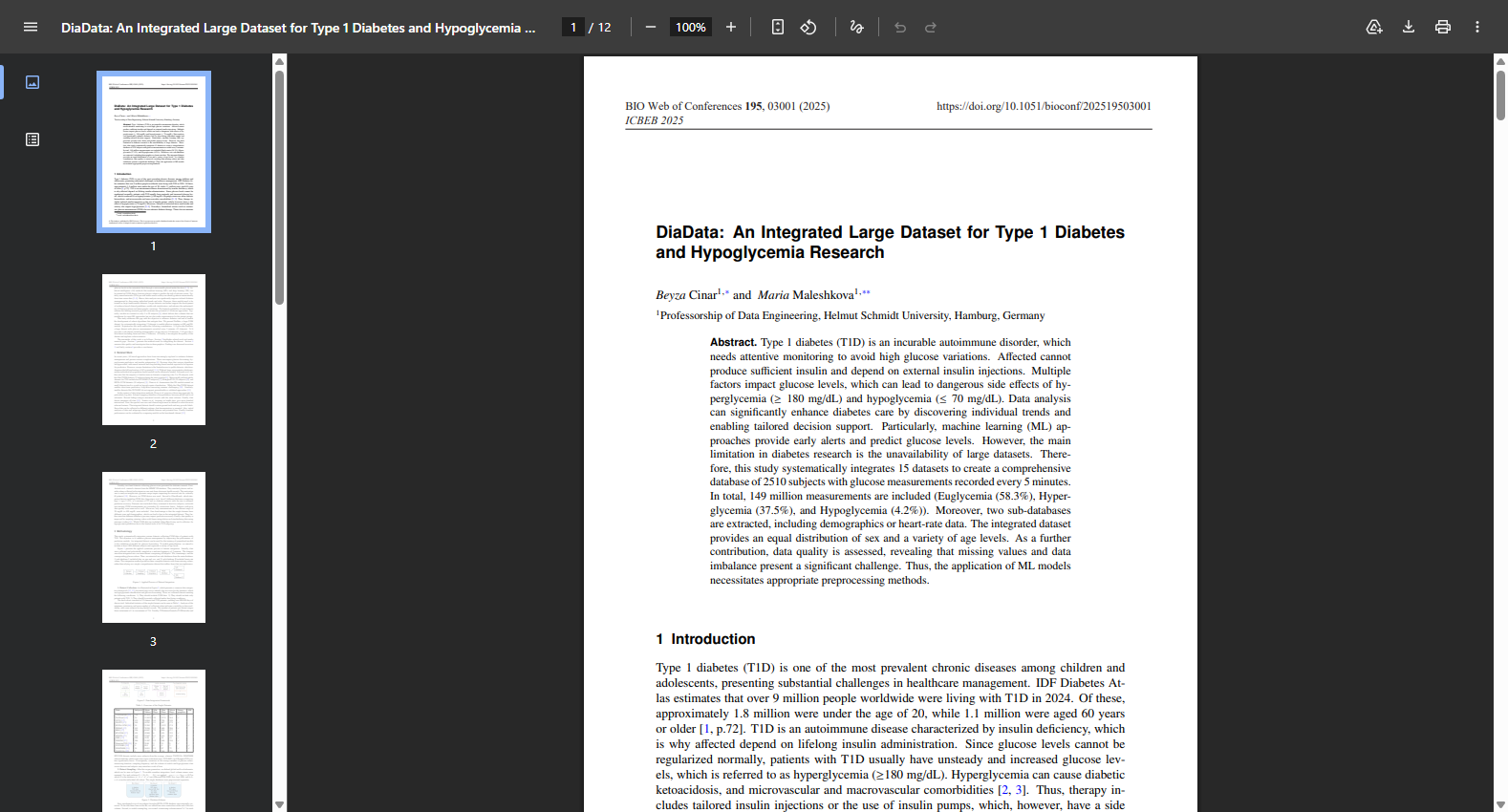This screenshot has height=812, width=1508.
Task: Click the thumbnail sidebar scrollbar thumb
Action: [279, 187]
